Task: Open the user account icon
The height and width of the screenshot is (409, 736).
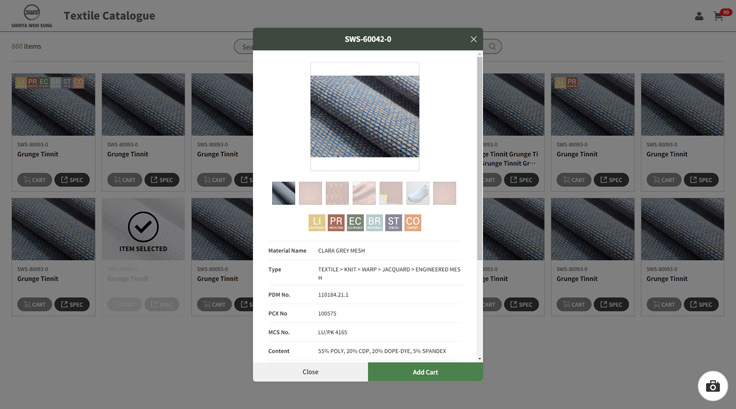Action: pos(699,16)
